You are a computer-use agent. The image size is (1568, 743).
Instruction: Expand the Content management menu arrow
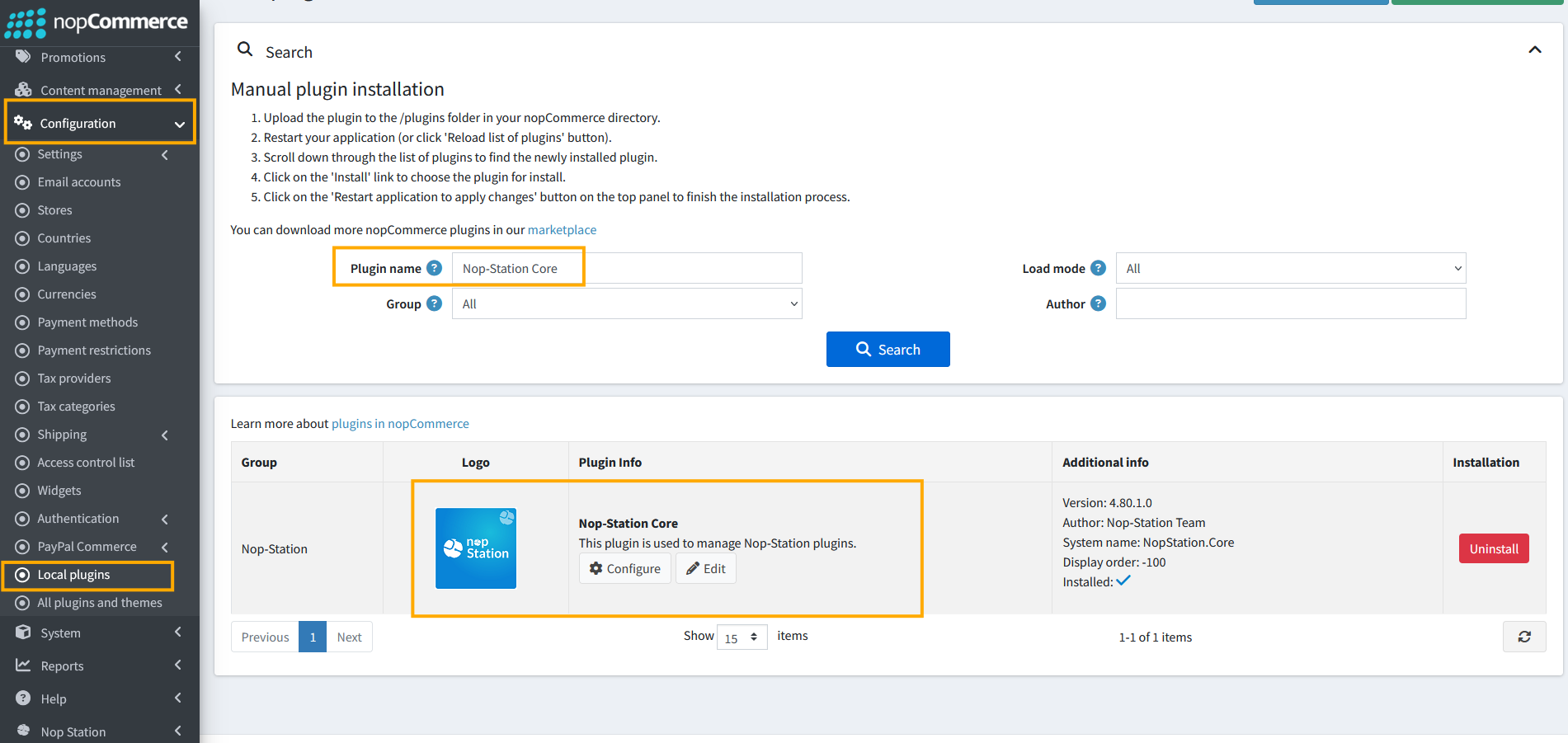coord(178,89)
